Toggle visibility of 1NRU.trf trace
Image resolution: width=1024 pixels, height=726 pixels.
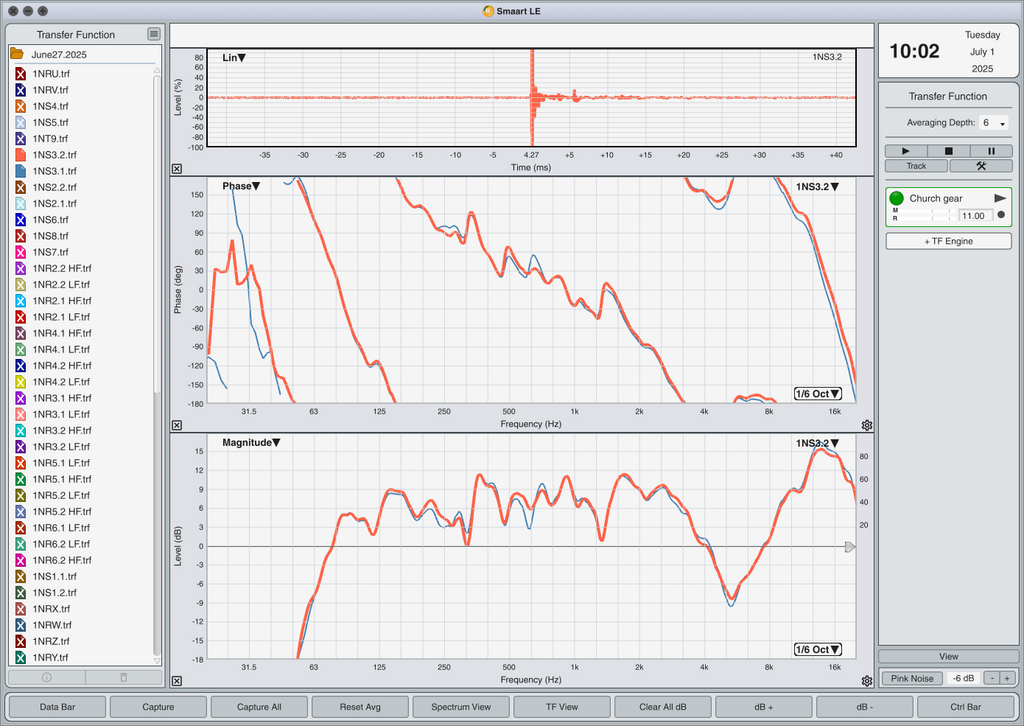pos(20,74)
